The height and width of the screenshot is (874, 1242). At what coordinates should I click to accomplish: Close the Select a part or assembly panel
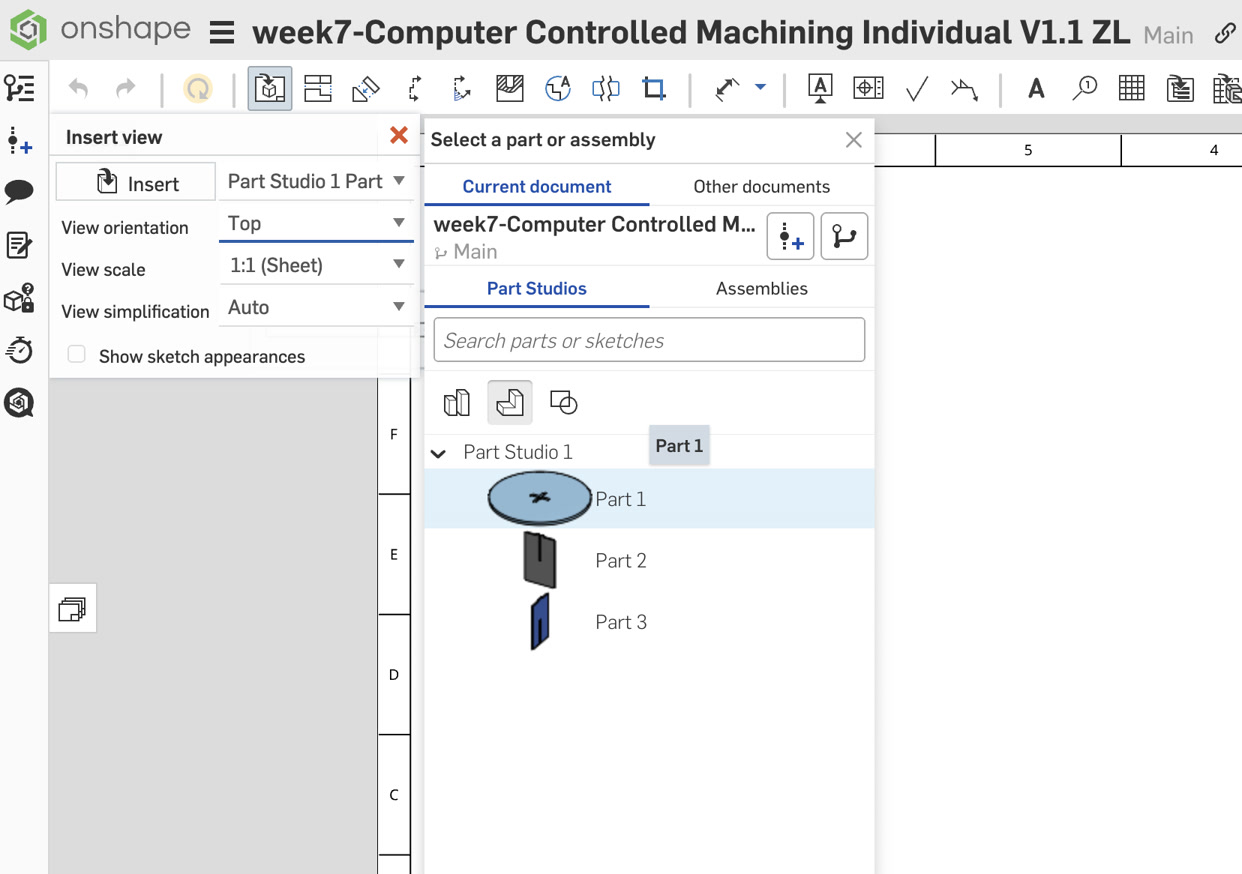tap(853, 140)
